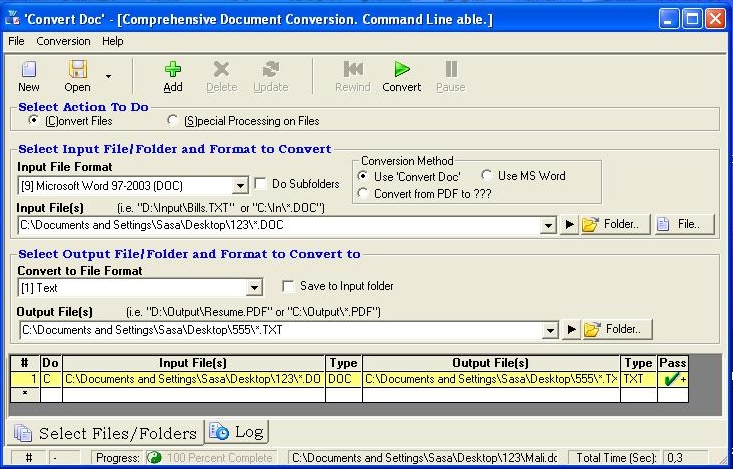The height and width of the screenshot is (469, 733).
Task: Select the Use 'Convert Doc' radio button
Action: point(362,176)
